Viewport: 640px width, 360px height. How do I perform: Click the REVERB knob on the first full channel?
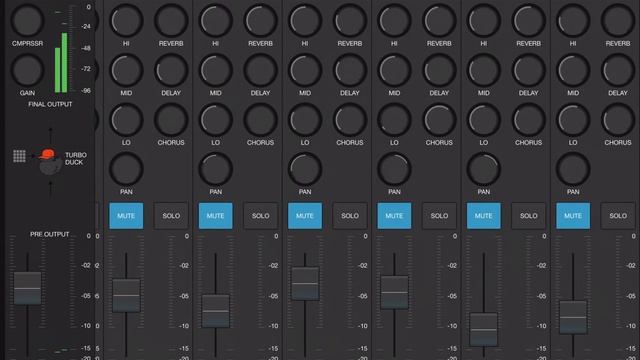pos(171,20)
